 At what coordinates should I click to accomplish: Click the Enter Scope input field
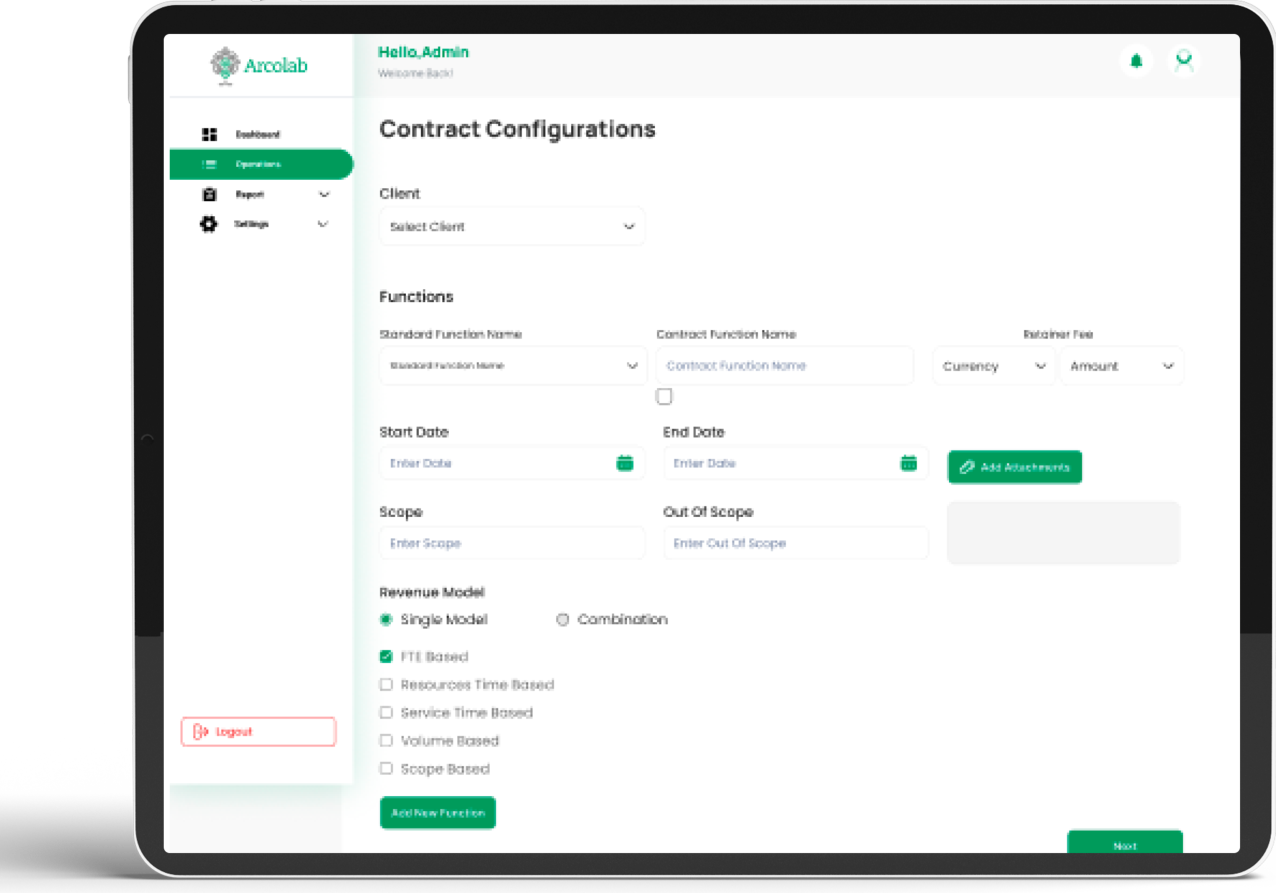pyautogui.click(x=512, y=543)
